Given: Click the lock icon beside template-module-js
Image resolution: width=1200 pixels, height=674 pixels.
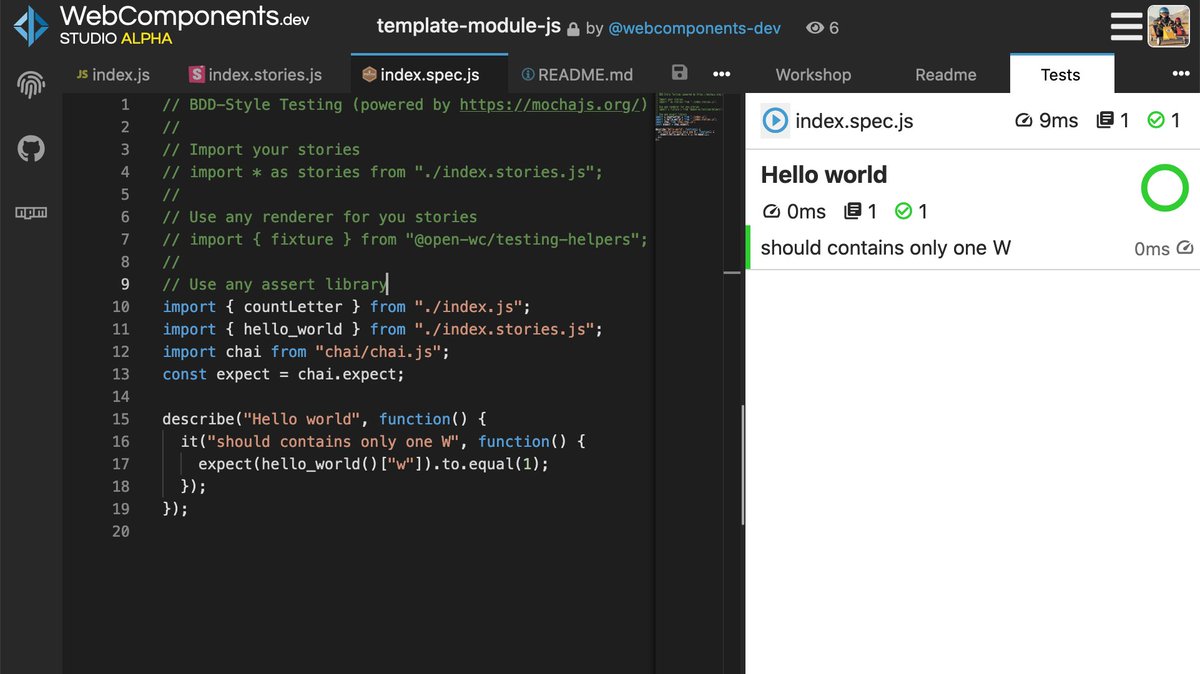Looking at the screenshot, I should coord(573,29).
